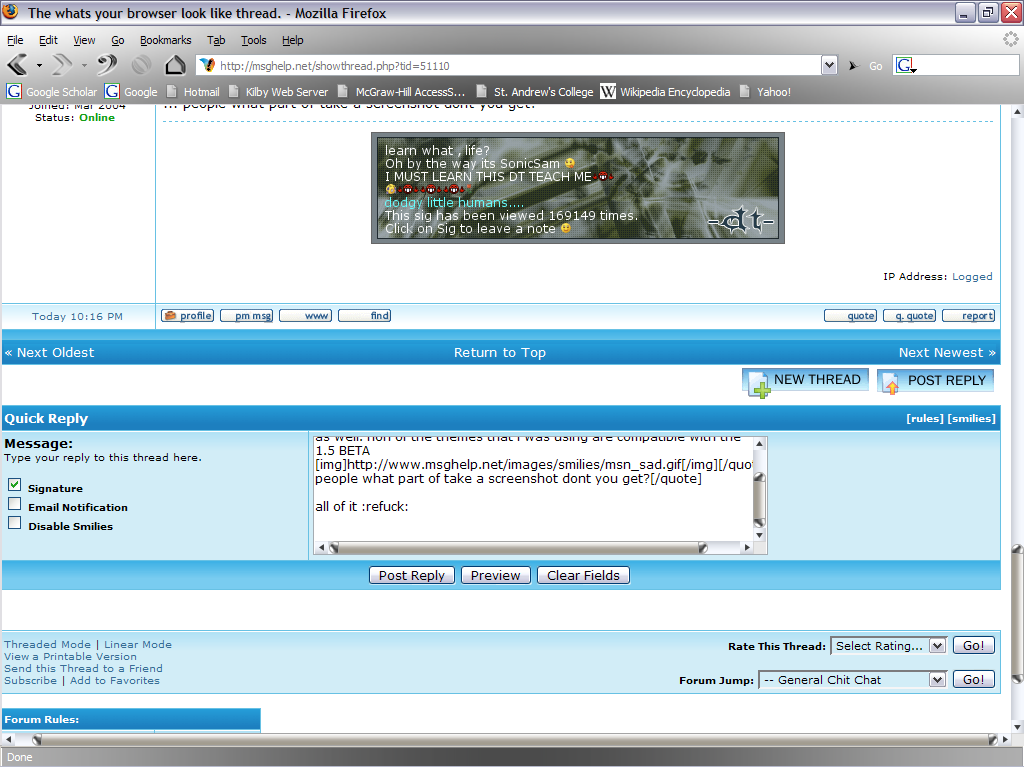Open the Select Rating dropdown

pyautogui.click(x=888, y=646)
